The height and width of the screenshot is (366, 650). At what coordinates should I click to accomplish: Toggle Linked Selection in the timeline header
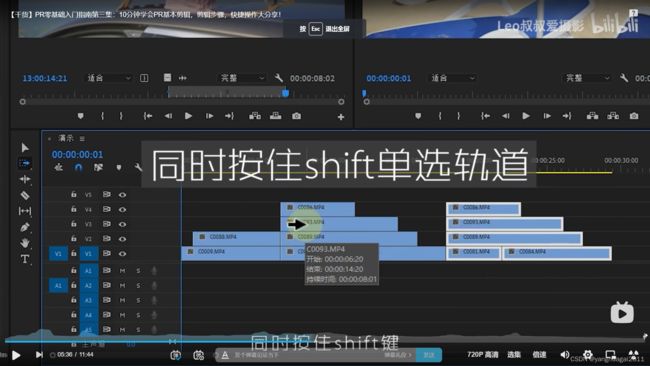coord(98,167)
